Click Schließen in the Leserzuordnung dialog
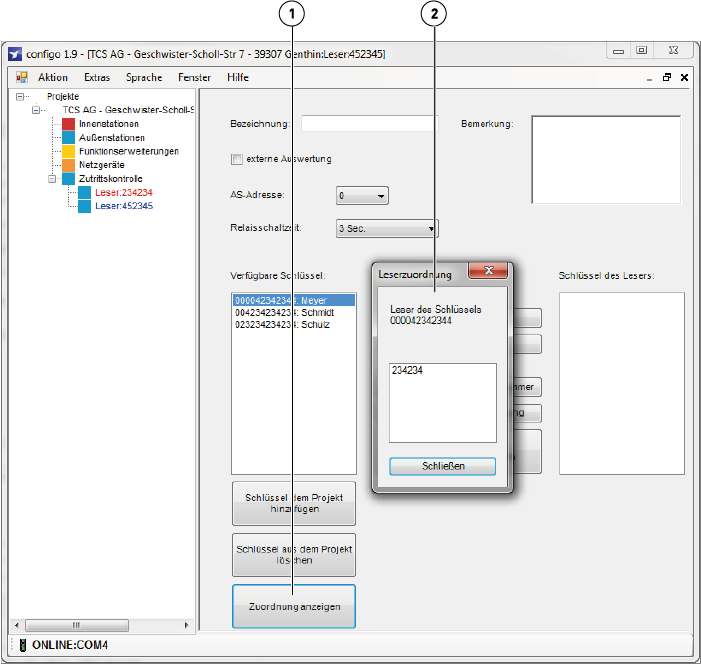The image size is (701, 665). coord(442,466)
